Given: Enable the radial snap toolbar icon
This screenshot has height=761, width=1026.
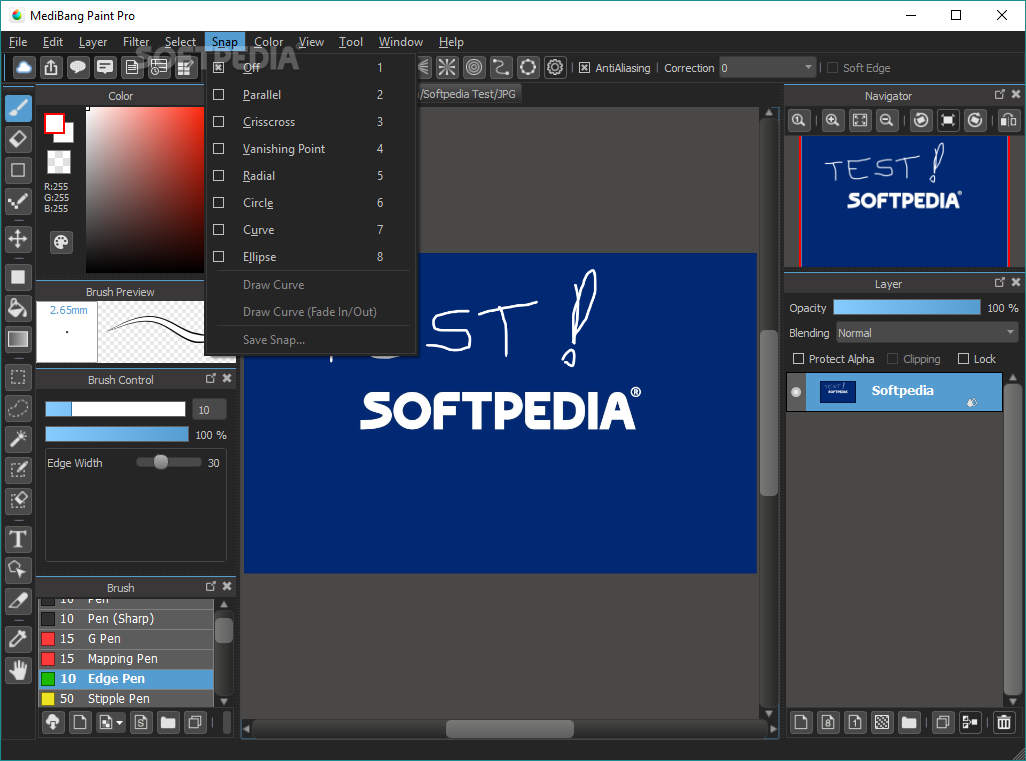Looking at the screenshot, I should [x=448, y=67].
